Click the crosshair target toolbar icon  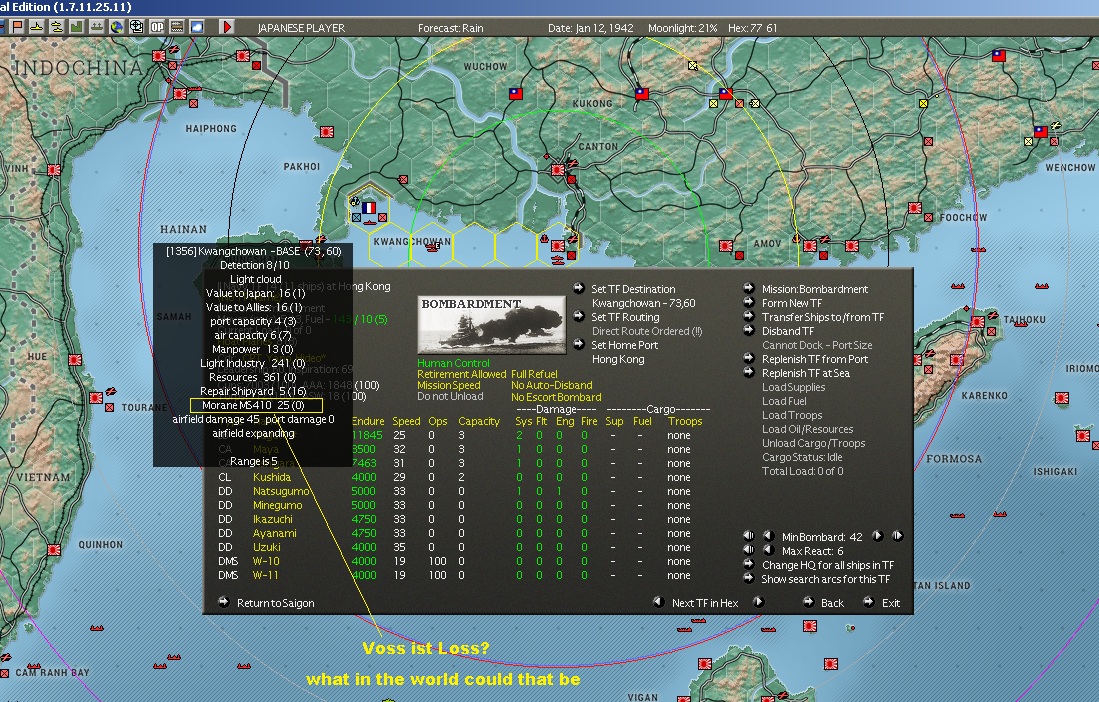137,27
